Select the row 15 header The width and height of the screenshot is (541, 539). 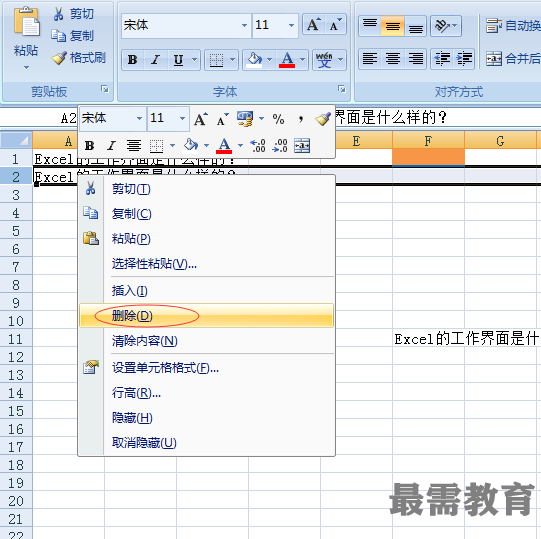pos(16,411)
